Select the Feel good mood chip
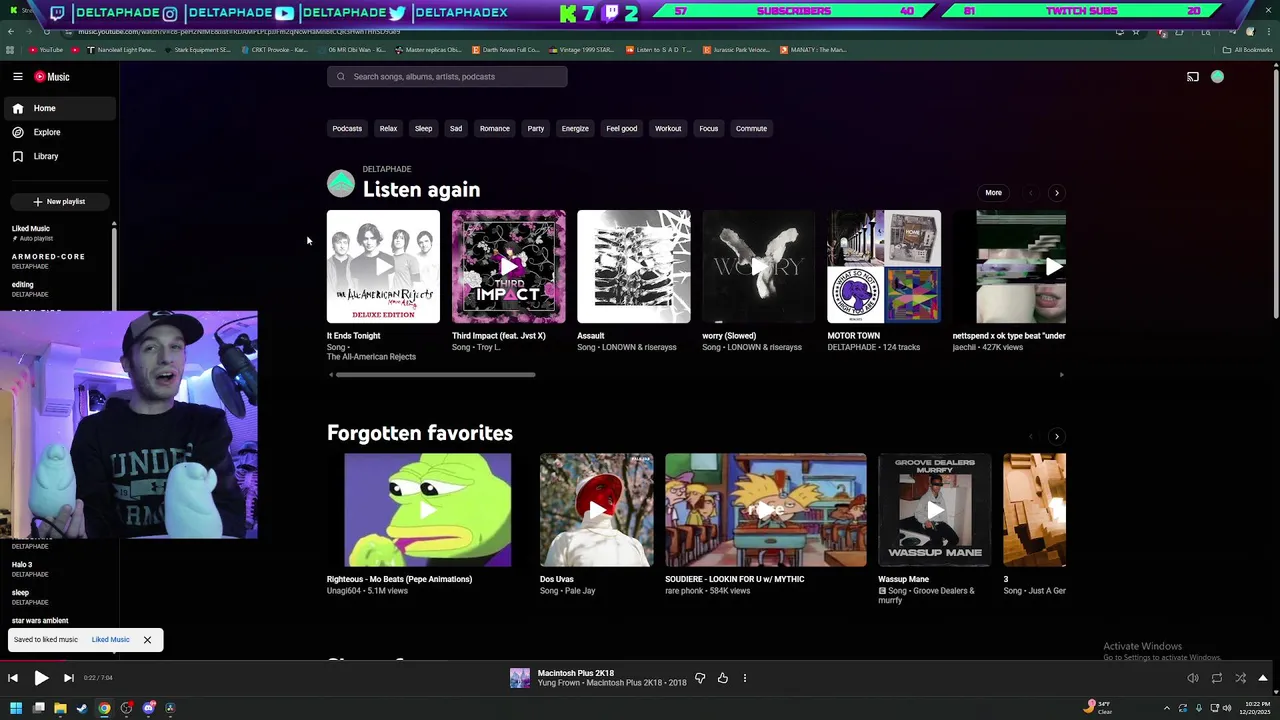This screenshot has height=720, width=1280. point(621,129)
